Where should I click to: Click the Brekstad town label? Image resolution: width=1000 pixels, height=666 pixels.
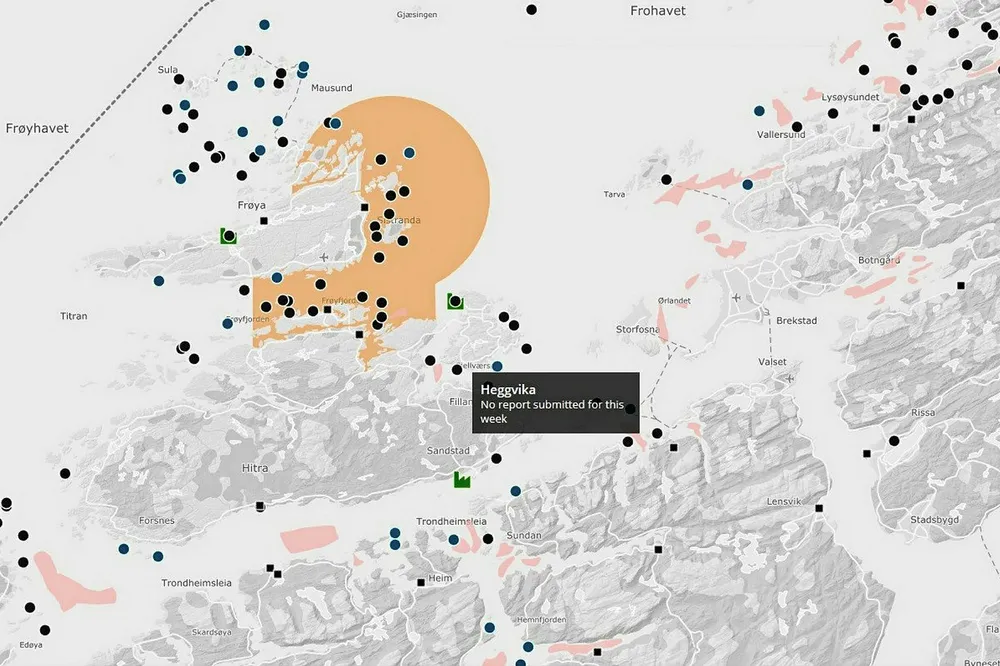click(x=798, y=321)
